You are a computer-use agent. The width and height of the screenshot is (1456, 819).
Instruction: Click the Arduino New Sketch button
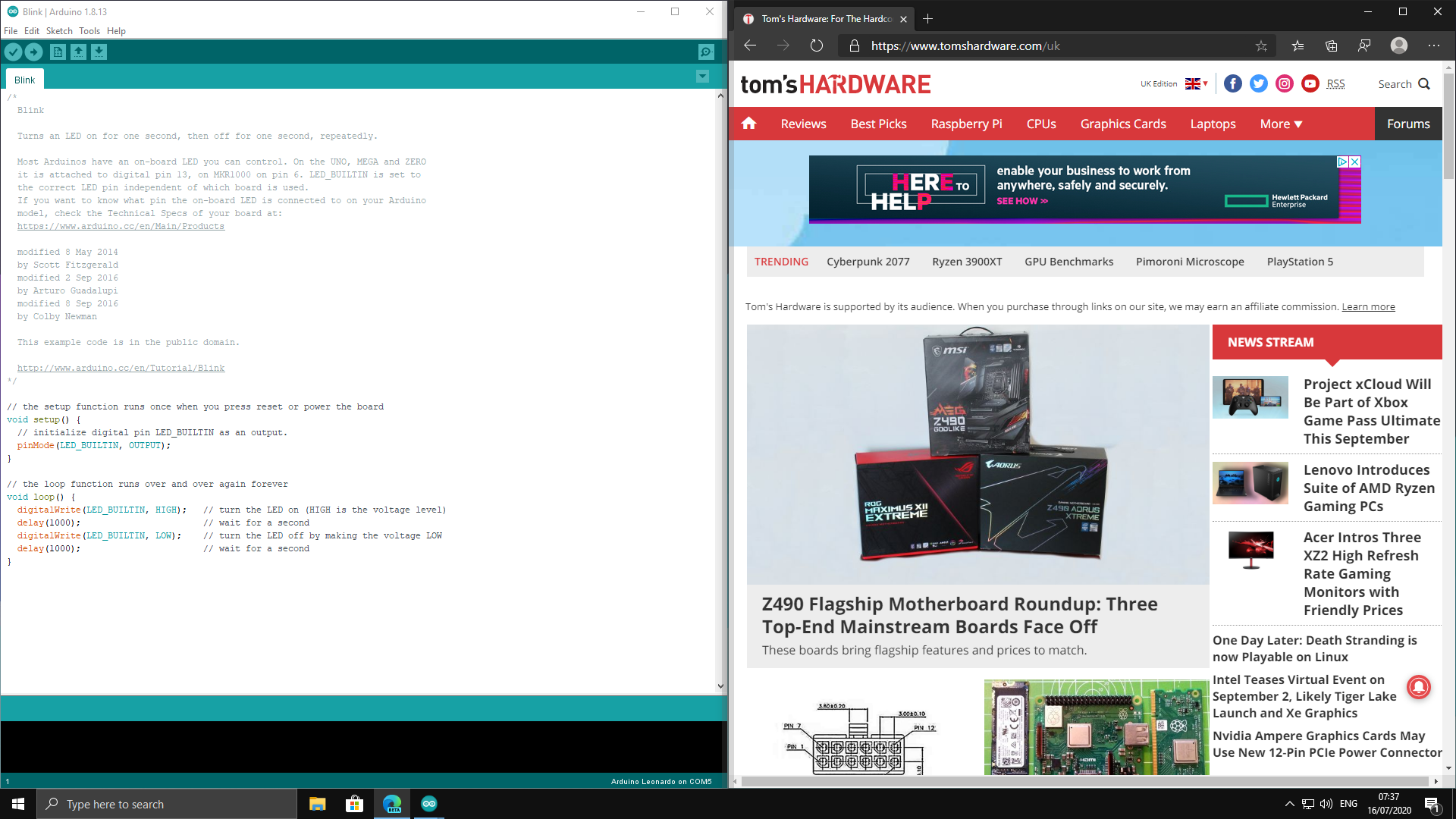58,52
